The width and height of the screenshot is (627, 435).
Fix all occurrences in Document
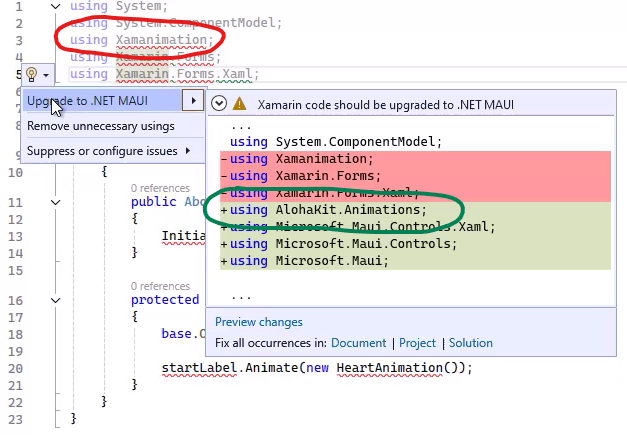(x=358, y=343)
